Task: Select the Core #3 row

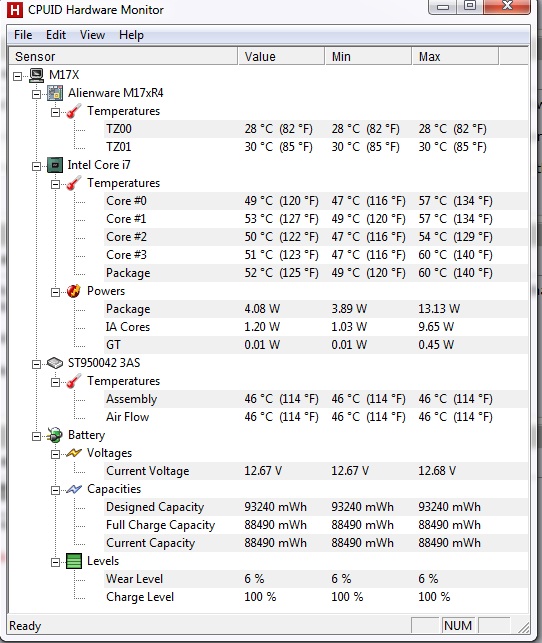Action: click(316, 255)
